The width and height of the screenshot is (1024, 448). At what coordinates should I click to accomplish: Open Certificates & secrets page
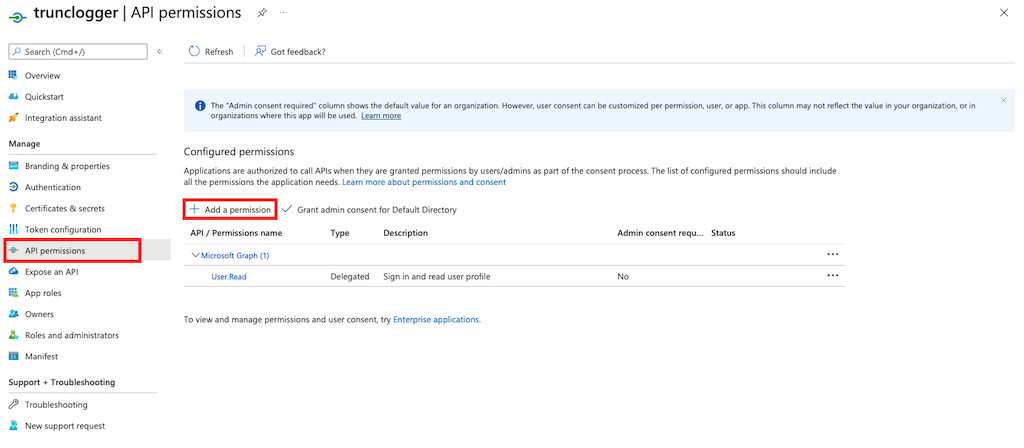click(x=65, y=208)
